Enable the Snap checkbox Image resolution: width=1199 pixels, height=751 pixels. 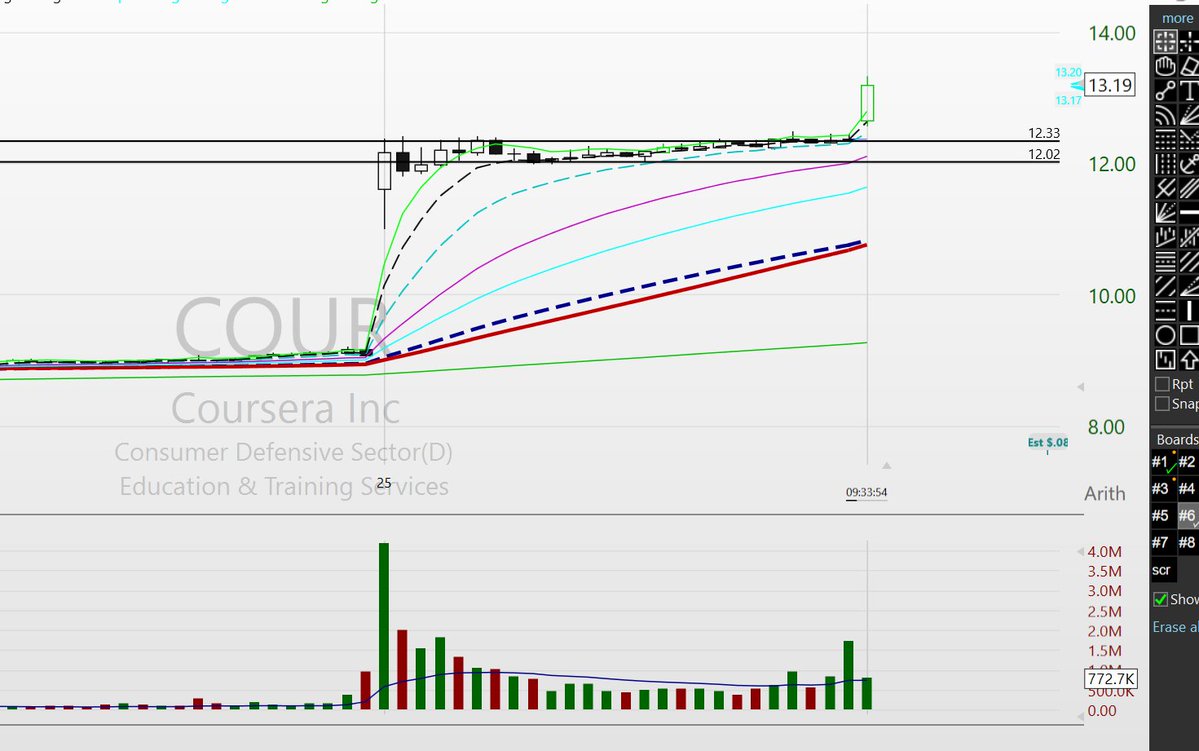pyautogui.click(x=1162, y=404)
